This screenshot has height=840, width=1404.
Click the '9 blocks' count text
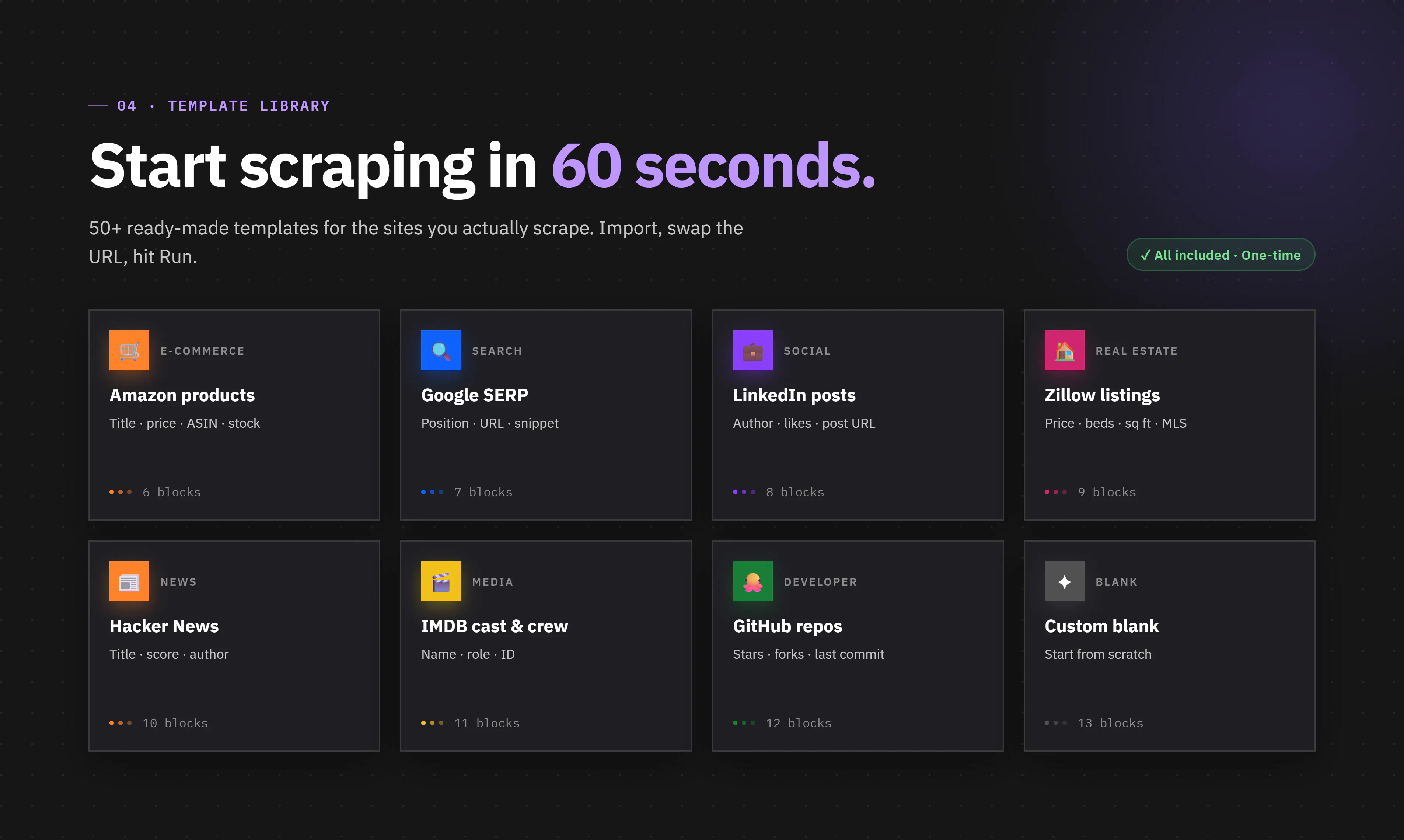tap(1107, 493)
